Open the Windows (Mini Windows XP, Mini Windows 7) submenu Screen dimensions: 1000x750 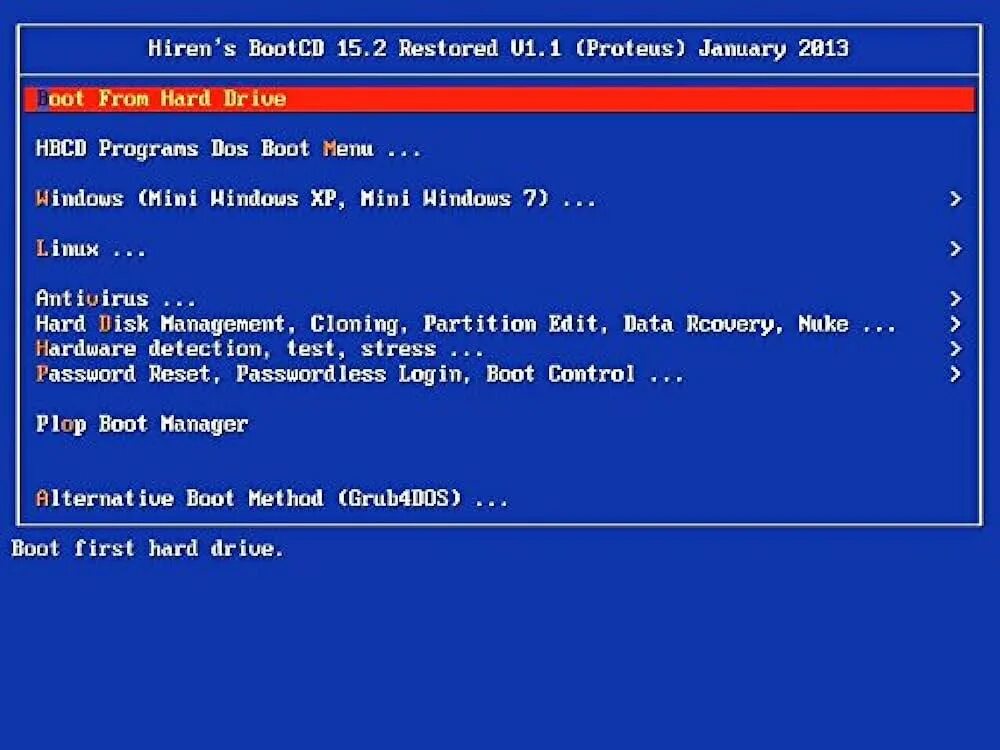[x=499, y=198]
